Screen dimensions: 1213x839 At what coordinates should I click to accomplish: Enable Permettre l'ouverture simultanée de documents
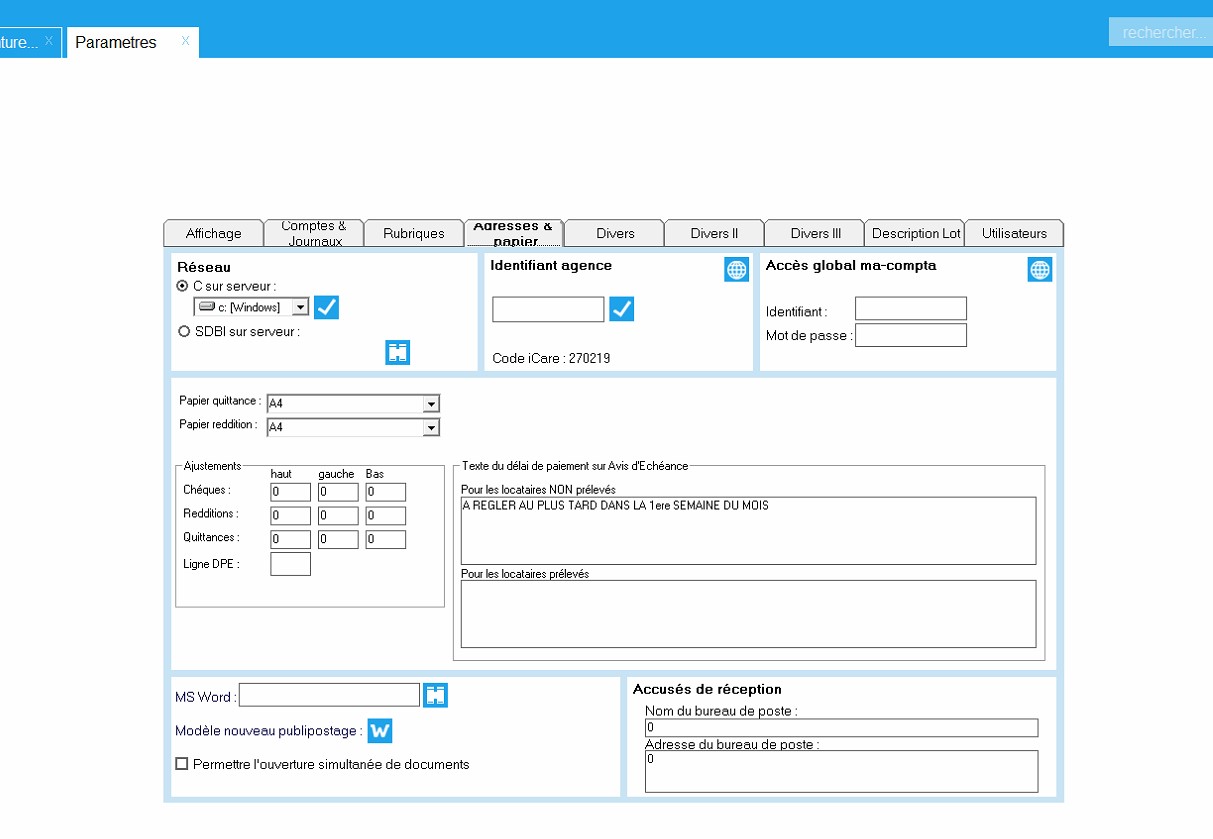click(181, 764)
